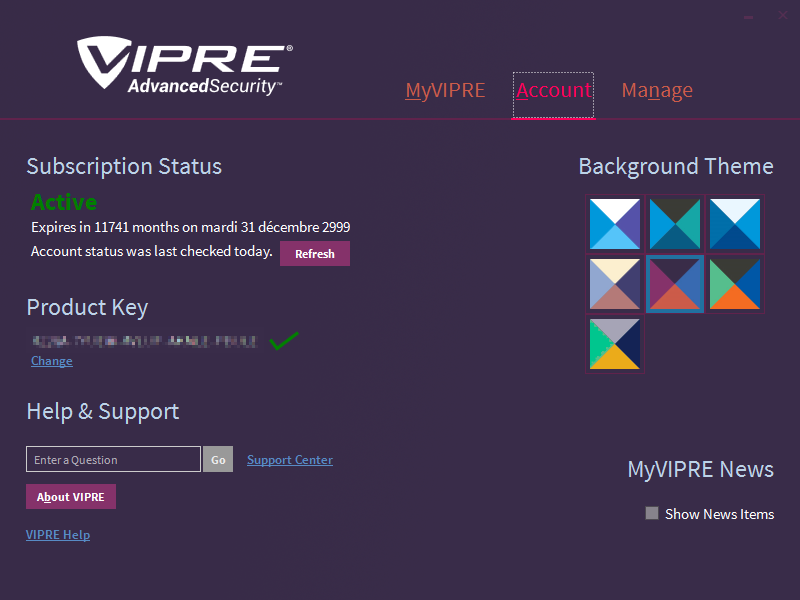
Task: Click Change under the Product Key
Action: pos(51,360)
